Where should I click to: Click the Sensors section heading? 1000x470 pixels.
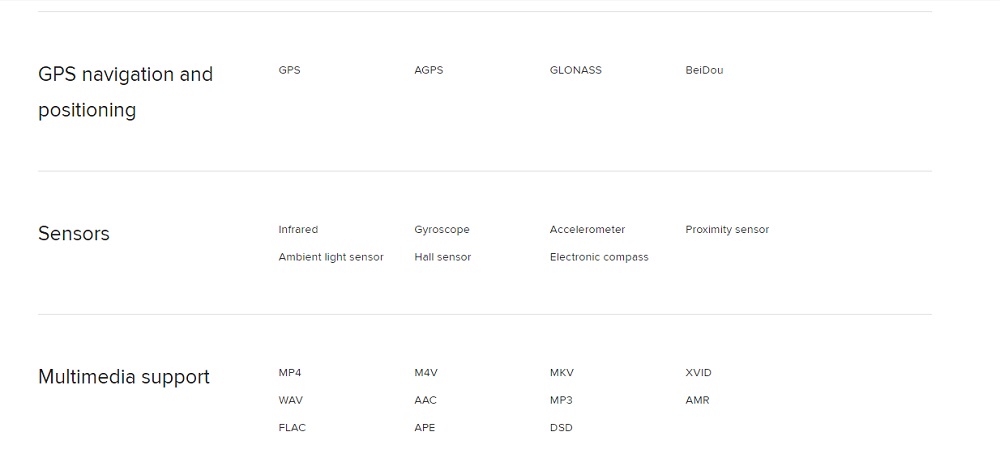point(74,234)
